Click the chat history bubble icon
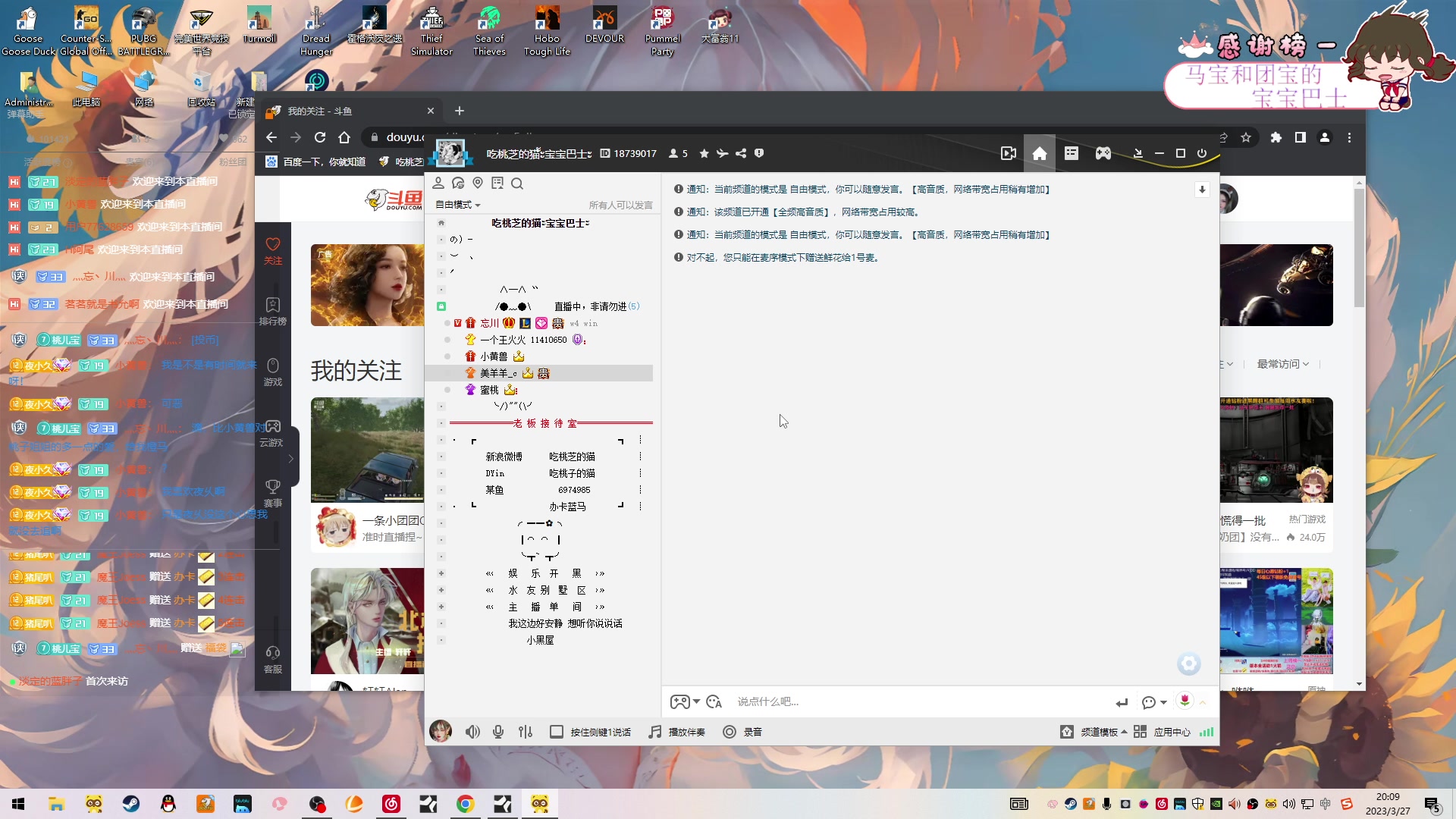The height and width of the screenshot is (819, 1456). 458,183
